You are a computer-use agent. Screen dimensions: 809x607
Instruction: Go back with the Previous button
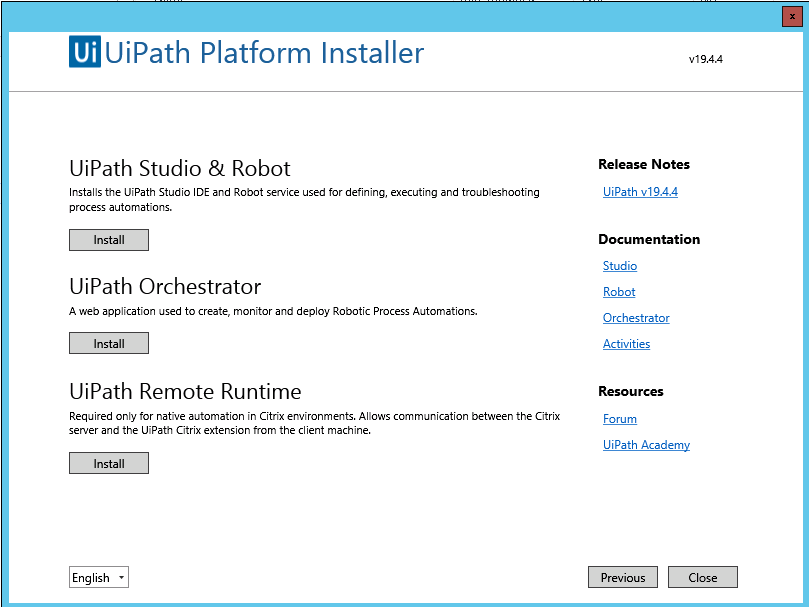tap(623, 578)
